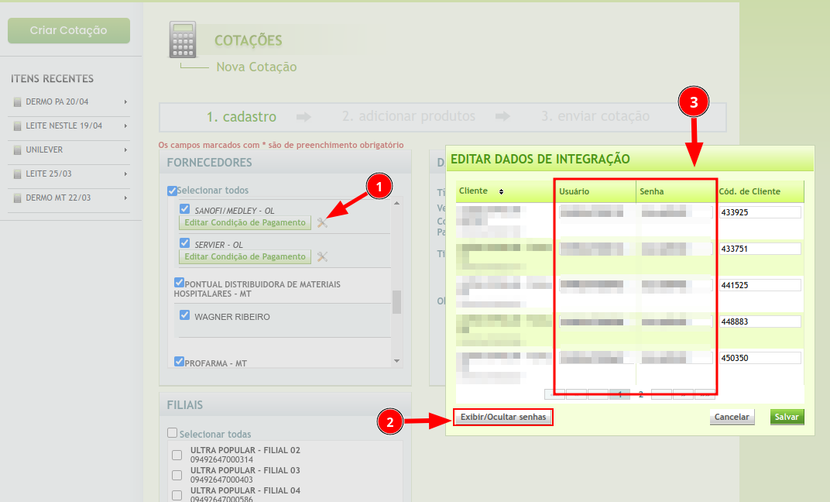Click the LEITE NESTLE 19/04 item icon
This screenshot has height=502, width=830.
(17, 126)
